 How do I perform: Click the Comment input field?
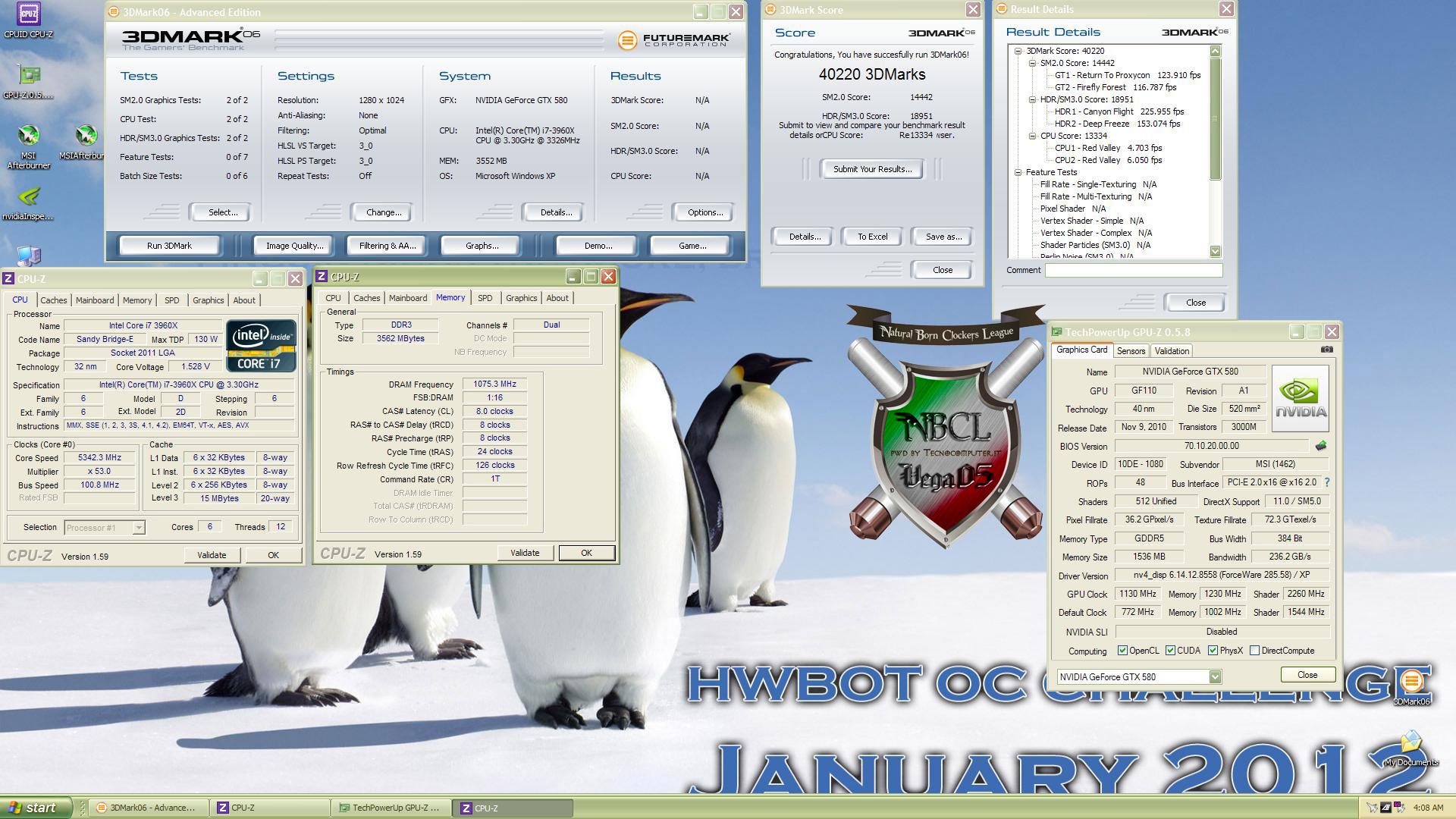pos(1133,270)
